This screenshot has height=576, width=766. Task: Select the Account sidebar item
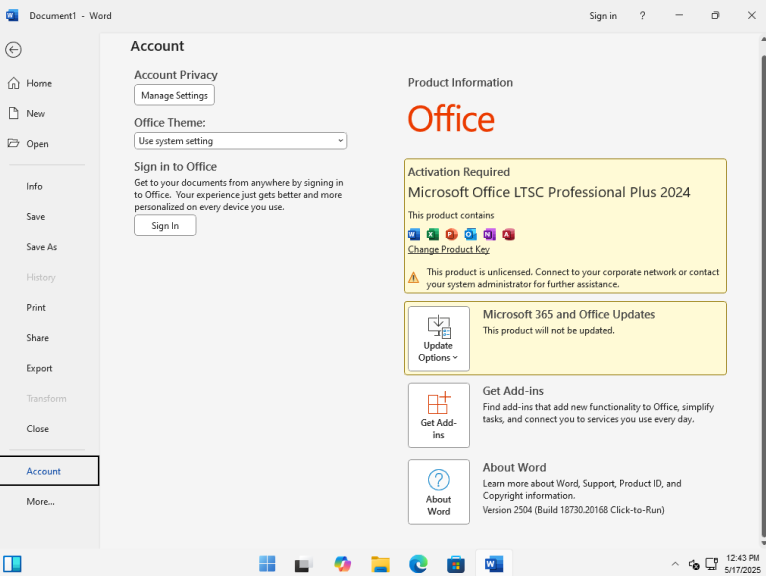click(49, 471)
